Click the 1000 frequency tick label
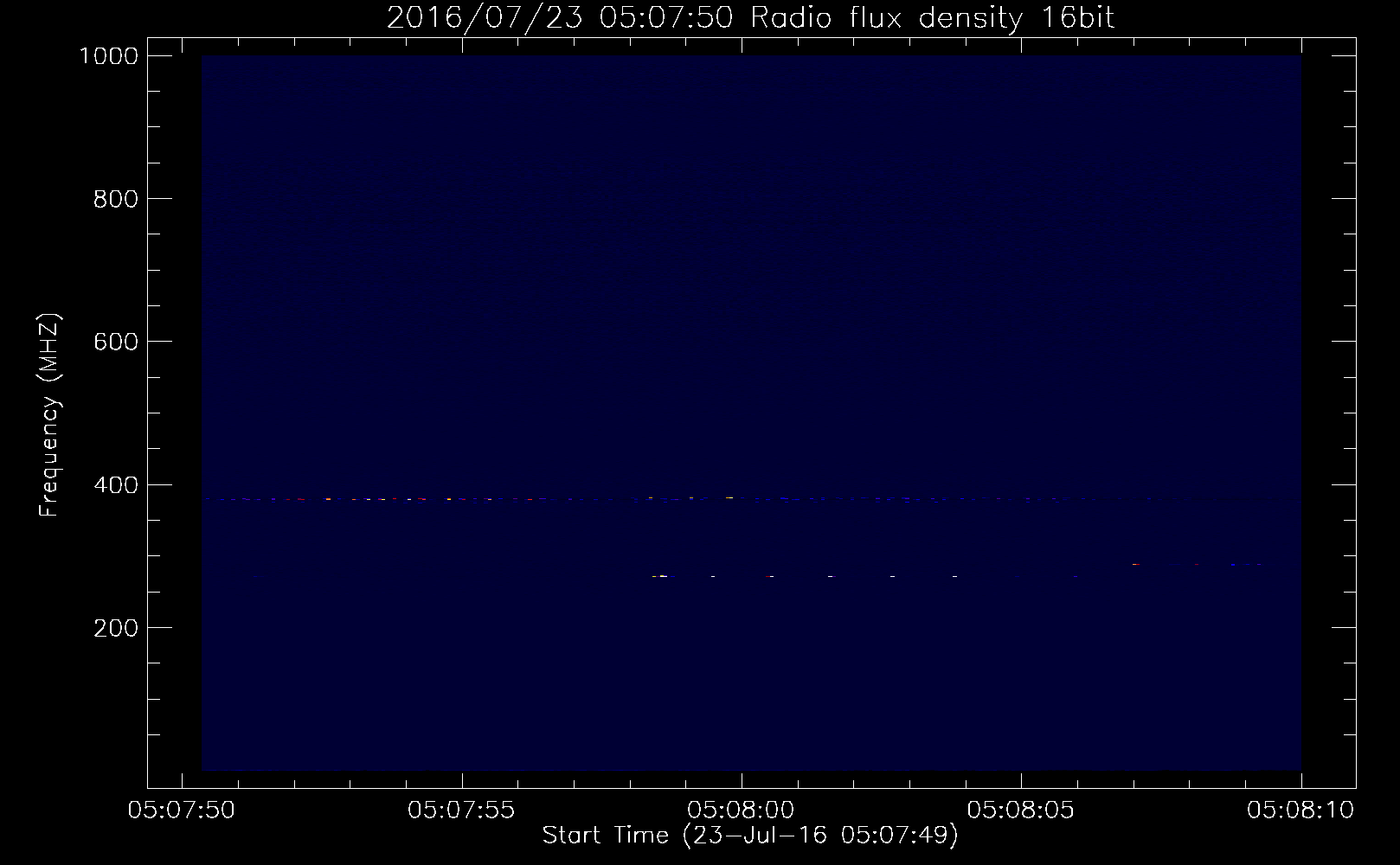Image resolution: width=1400 pixels, height=865 pixels. click(109, 56)
